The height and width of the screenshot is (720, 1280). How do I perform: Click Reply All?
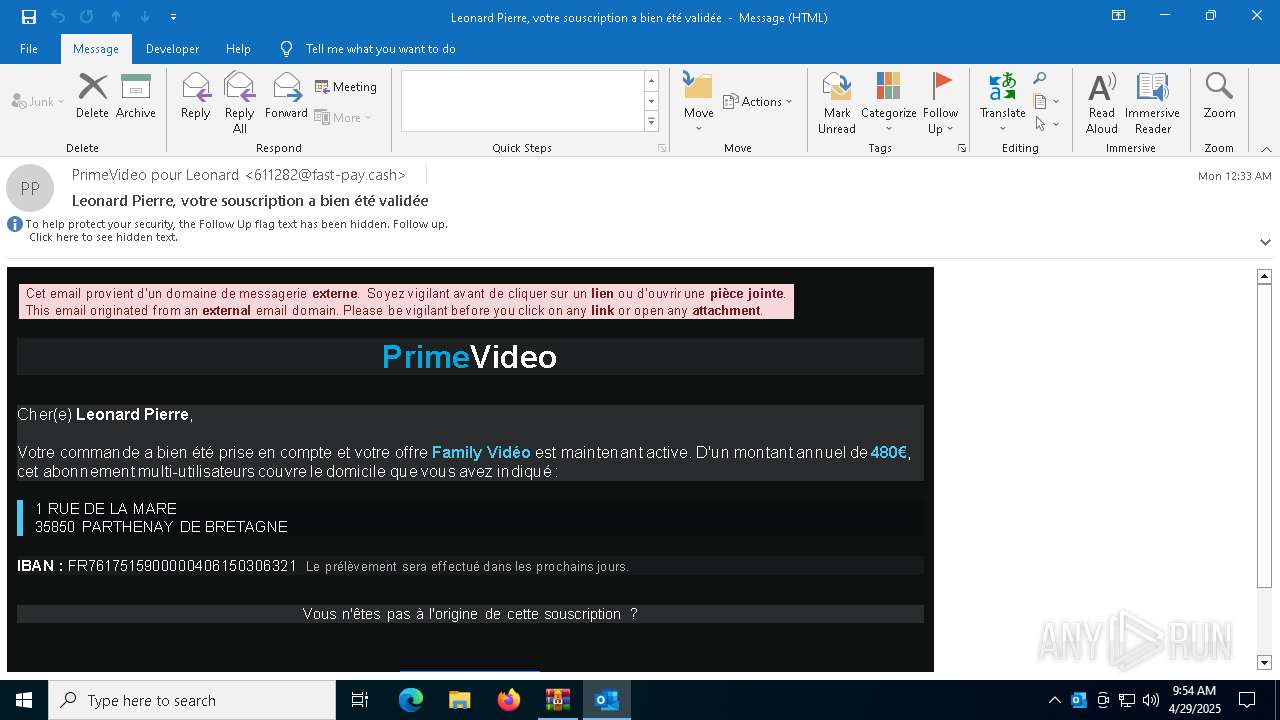pyautogui.click(x=240, y=102)
